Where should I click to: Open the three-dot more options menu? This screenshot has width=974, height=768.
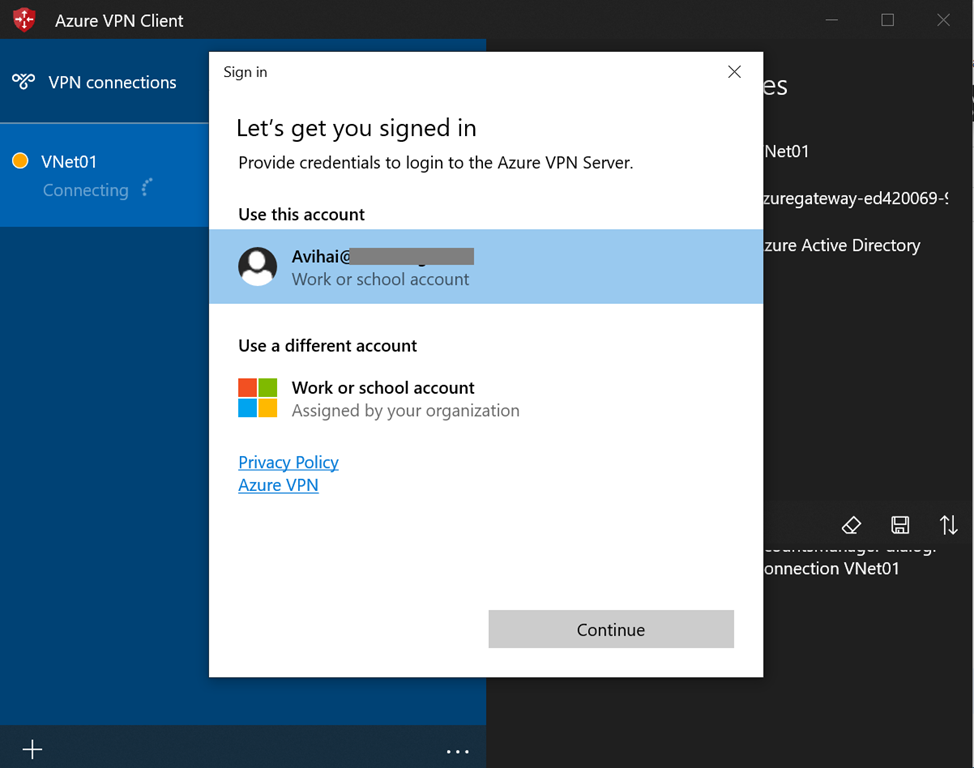coord(458,752)
